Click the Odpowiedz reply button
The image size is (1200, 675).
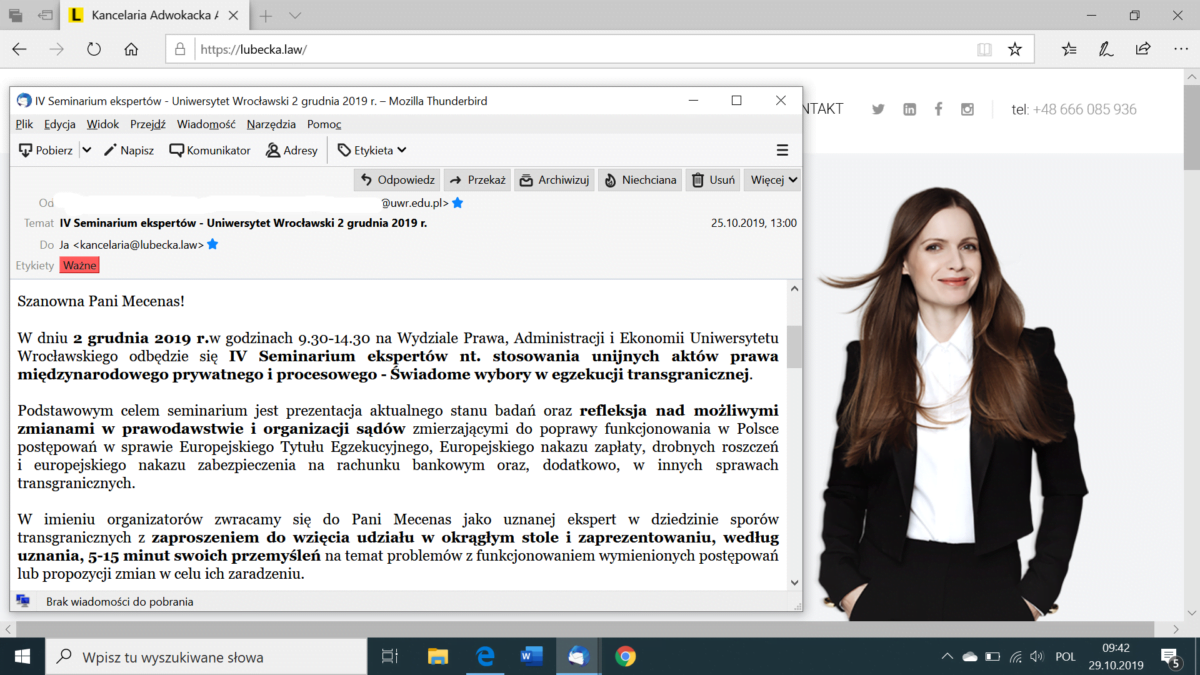(398, 180)
